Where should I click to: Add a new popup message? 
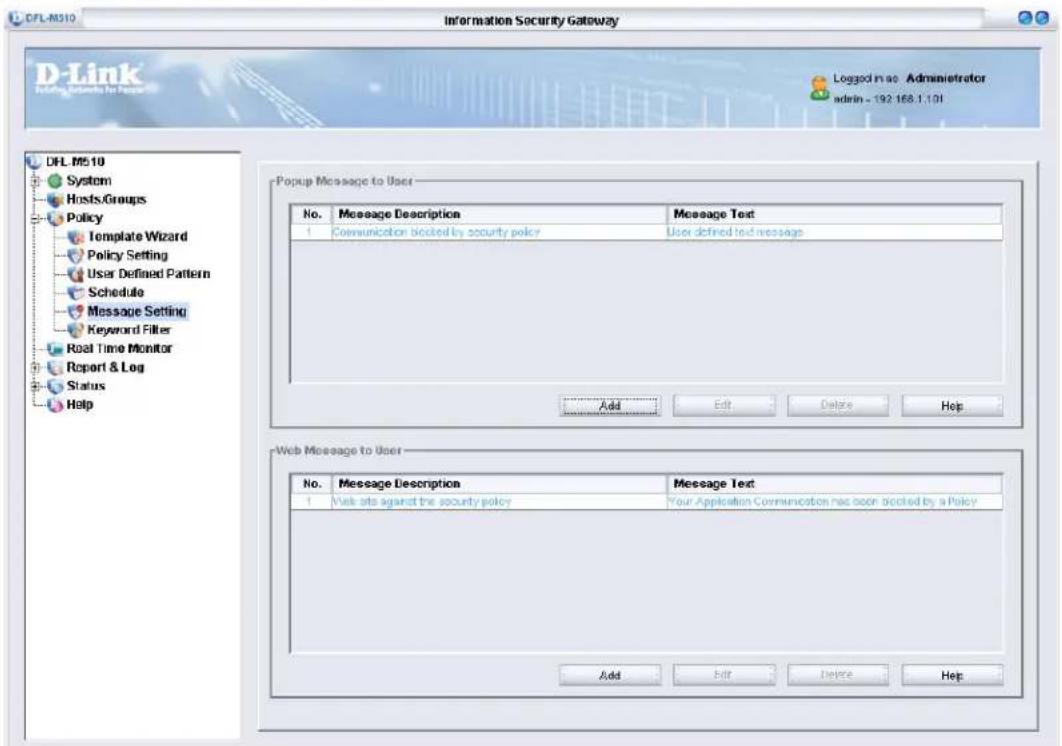coord(610,406)
